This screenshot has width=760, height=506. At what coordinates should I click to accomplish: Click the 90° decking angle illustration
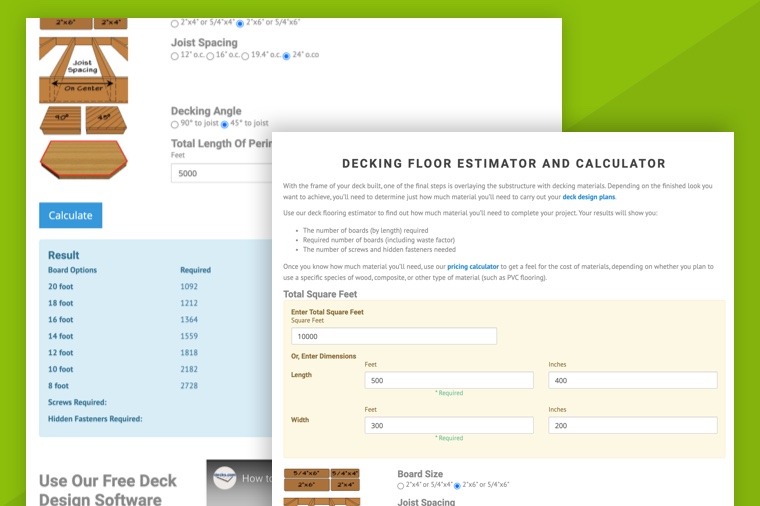click(x=61, y=120)
